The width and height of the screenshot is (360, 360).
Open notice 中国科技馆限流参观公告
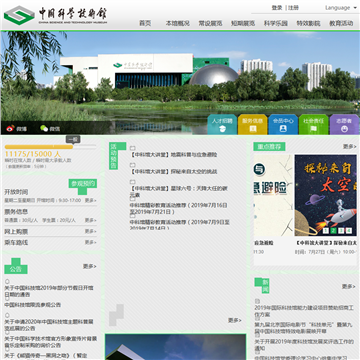point(33,305)
